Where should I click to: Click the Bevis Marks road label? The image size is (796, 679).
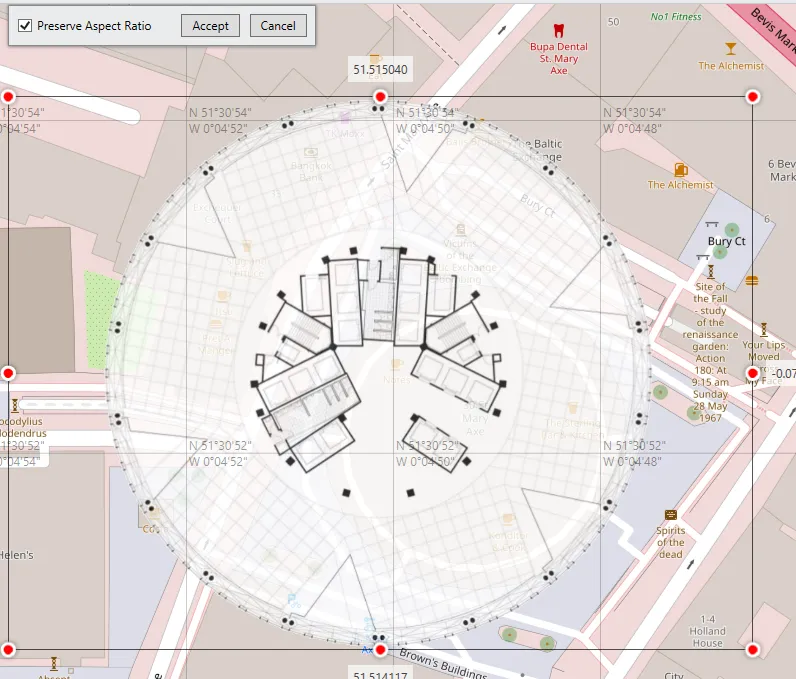(774, 28)
